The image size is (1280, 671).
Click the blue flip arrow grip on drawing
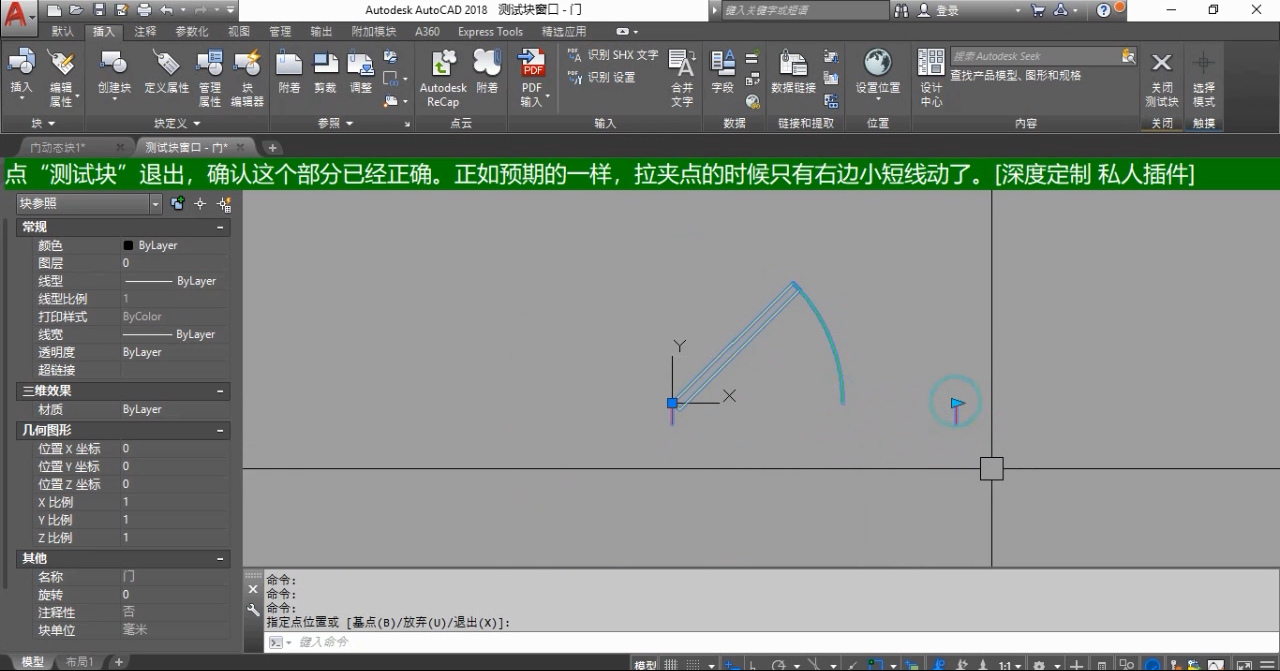[957, 404]
